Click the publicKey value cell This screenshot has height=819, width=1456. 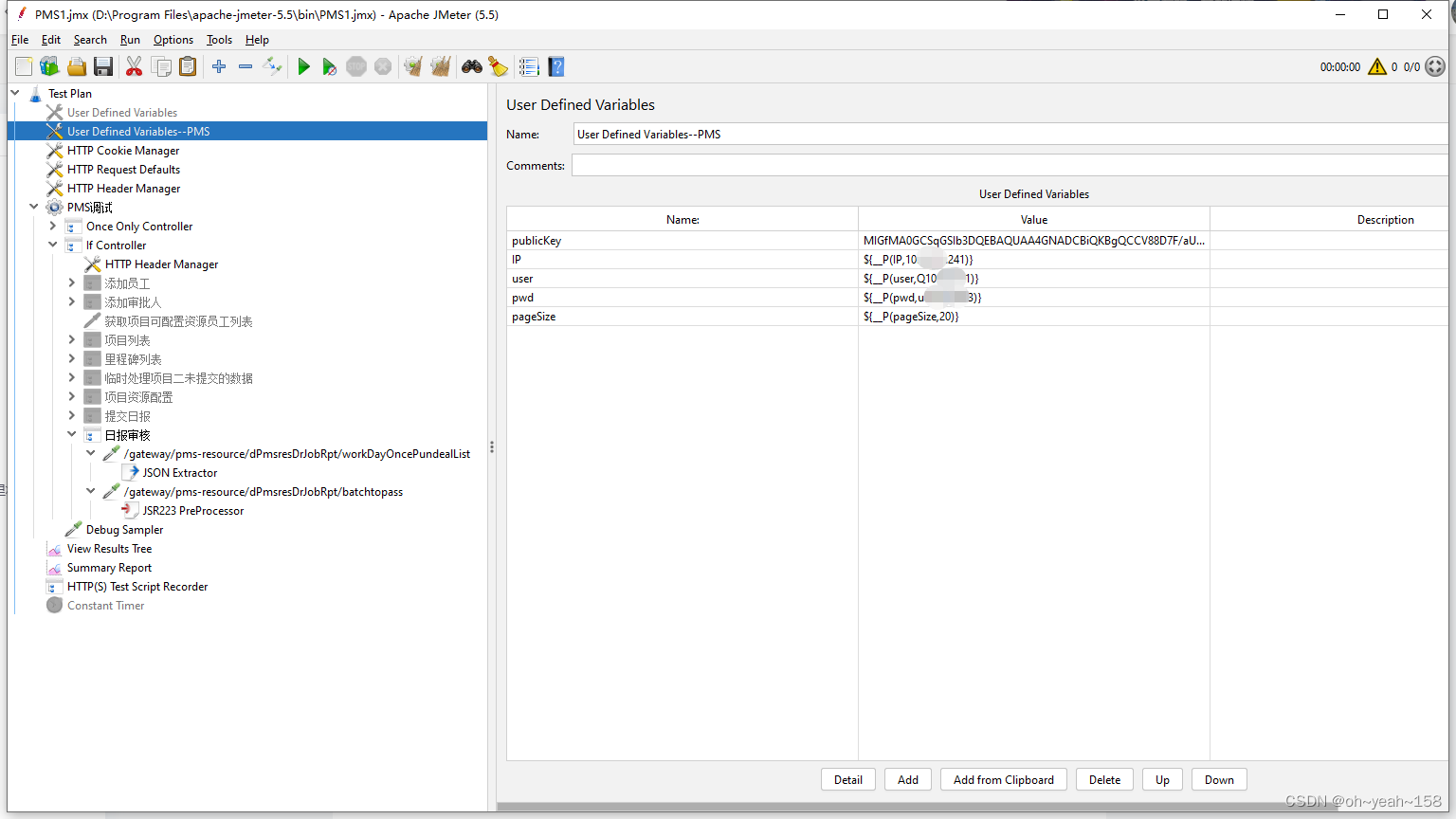pos(1034,241)
